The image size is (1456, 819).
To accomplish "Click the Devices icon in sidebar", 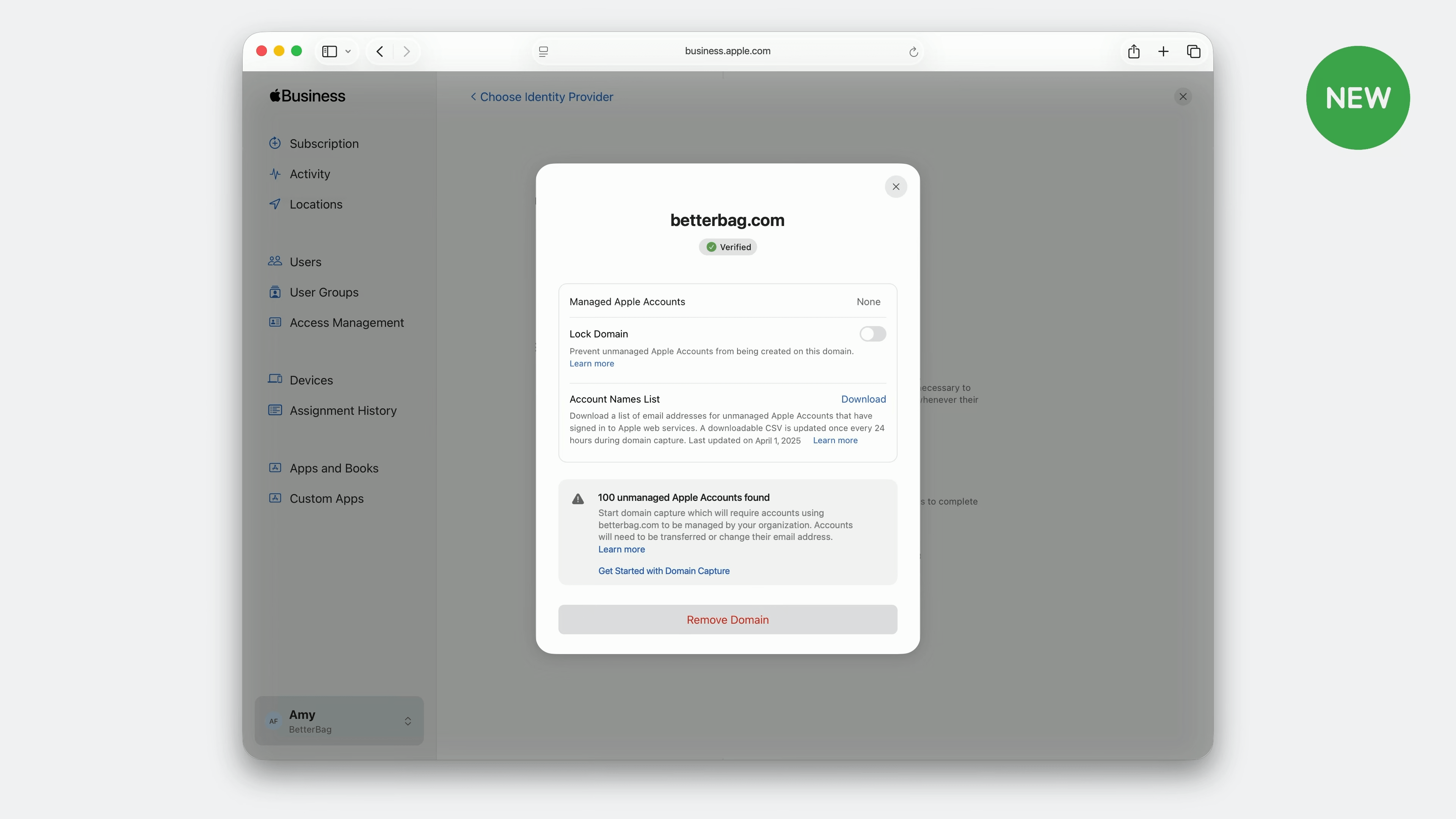I will (275, 379).
